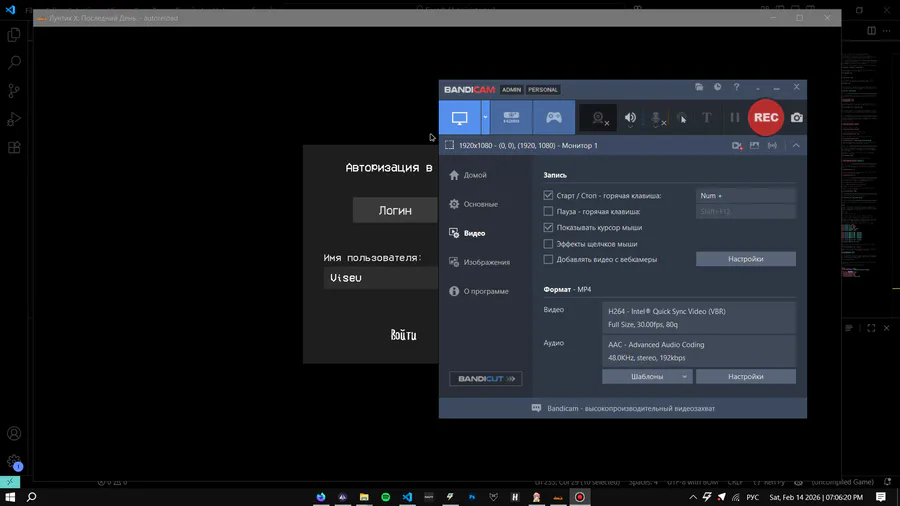Click the image capture icon in status row
900x506 pixels.
(754, 146)
